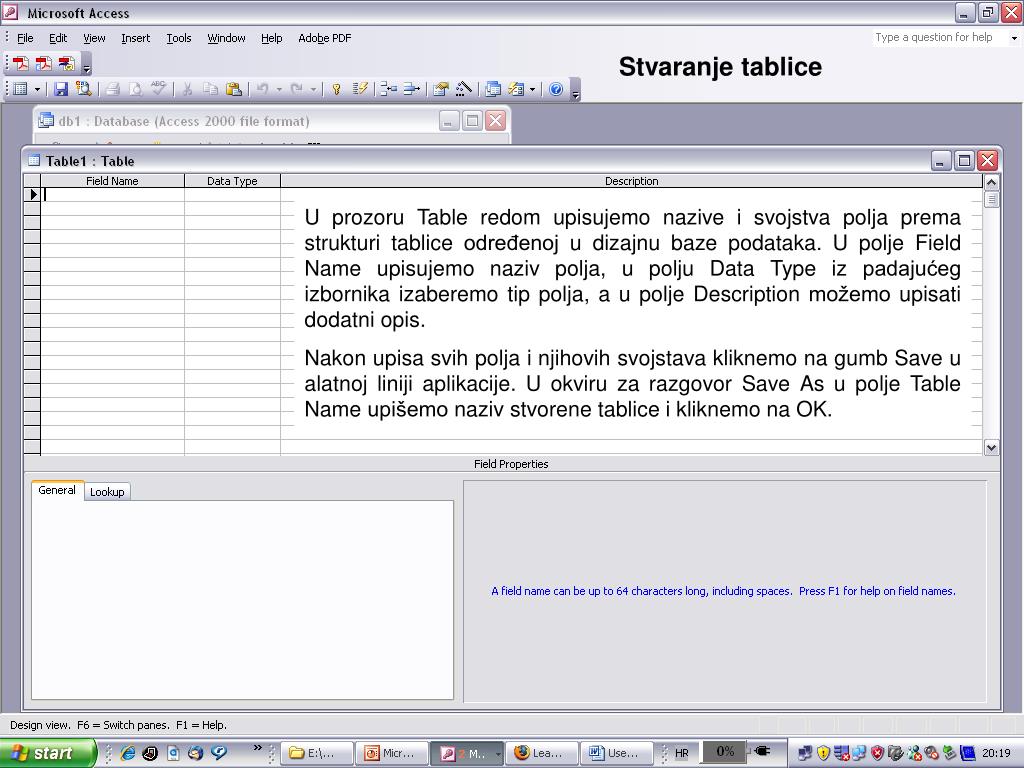Click the first row's Data Type cell
This screenshot has height=768, width=1024.
[232, 195]
